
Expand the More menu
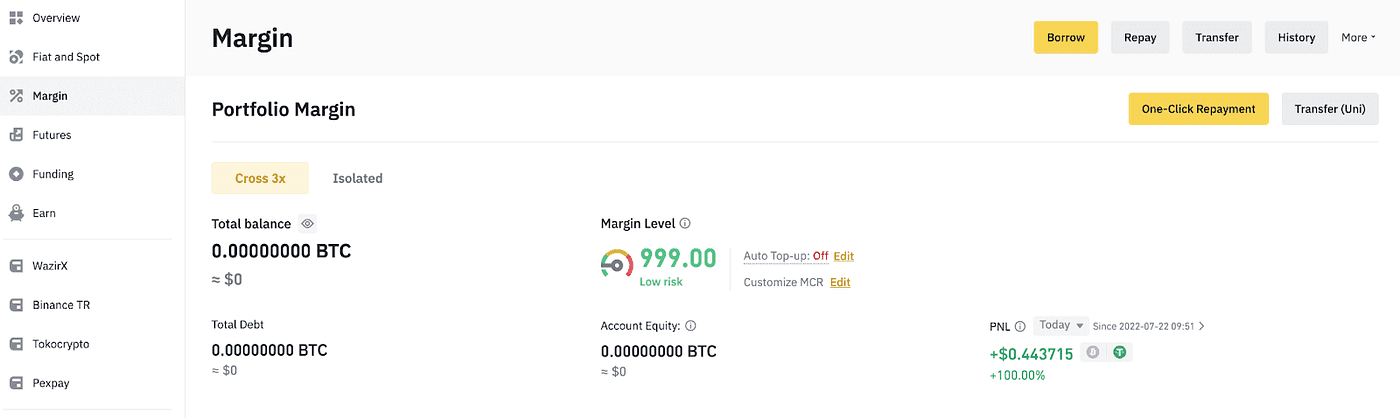(x=1358, y=37)
